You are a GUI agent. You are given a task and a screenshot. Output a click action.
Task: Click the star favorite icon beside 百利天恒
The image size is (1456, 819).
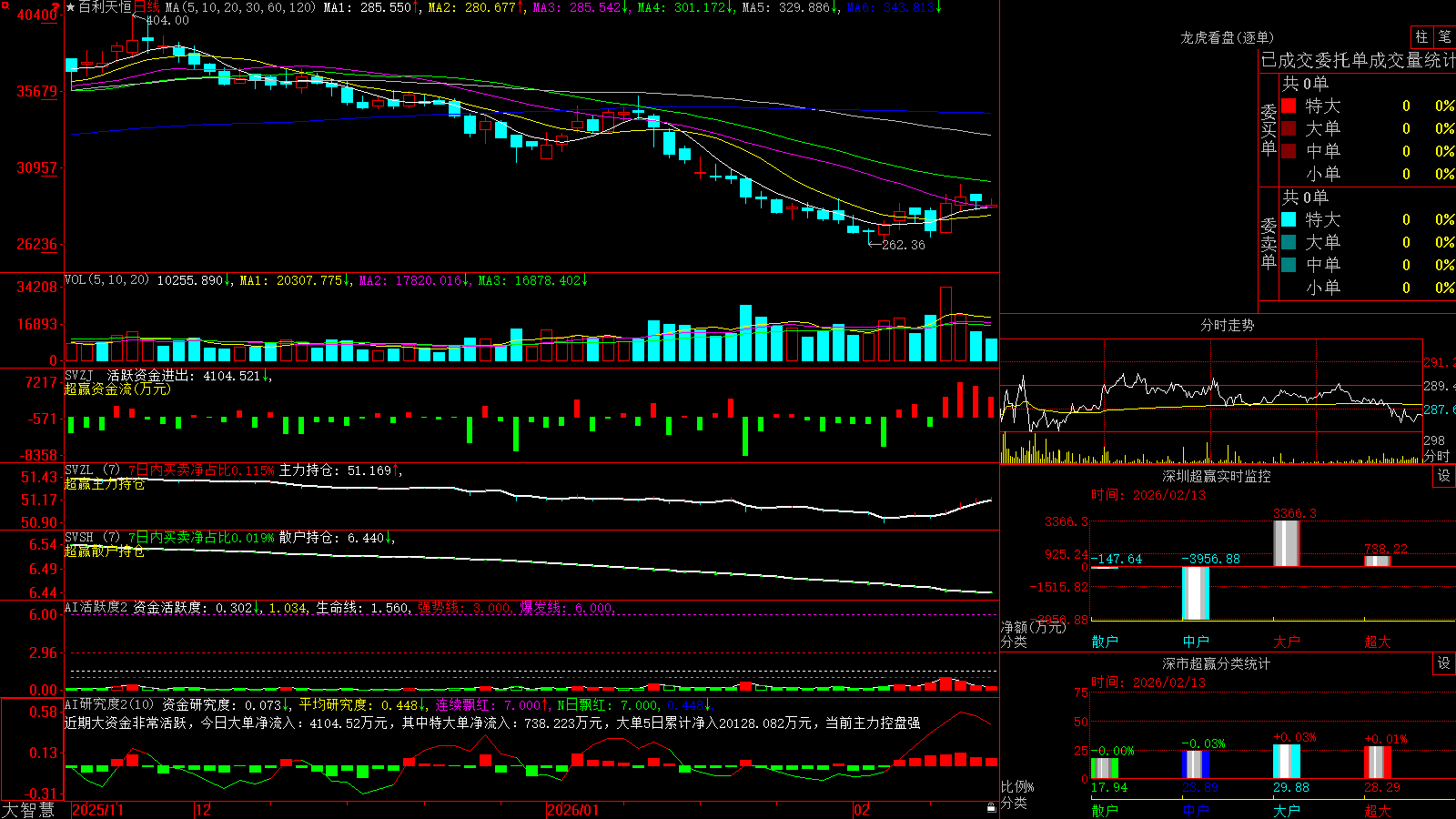pos(70,7)
